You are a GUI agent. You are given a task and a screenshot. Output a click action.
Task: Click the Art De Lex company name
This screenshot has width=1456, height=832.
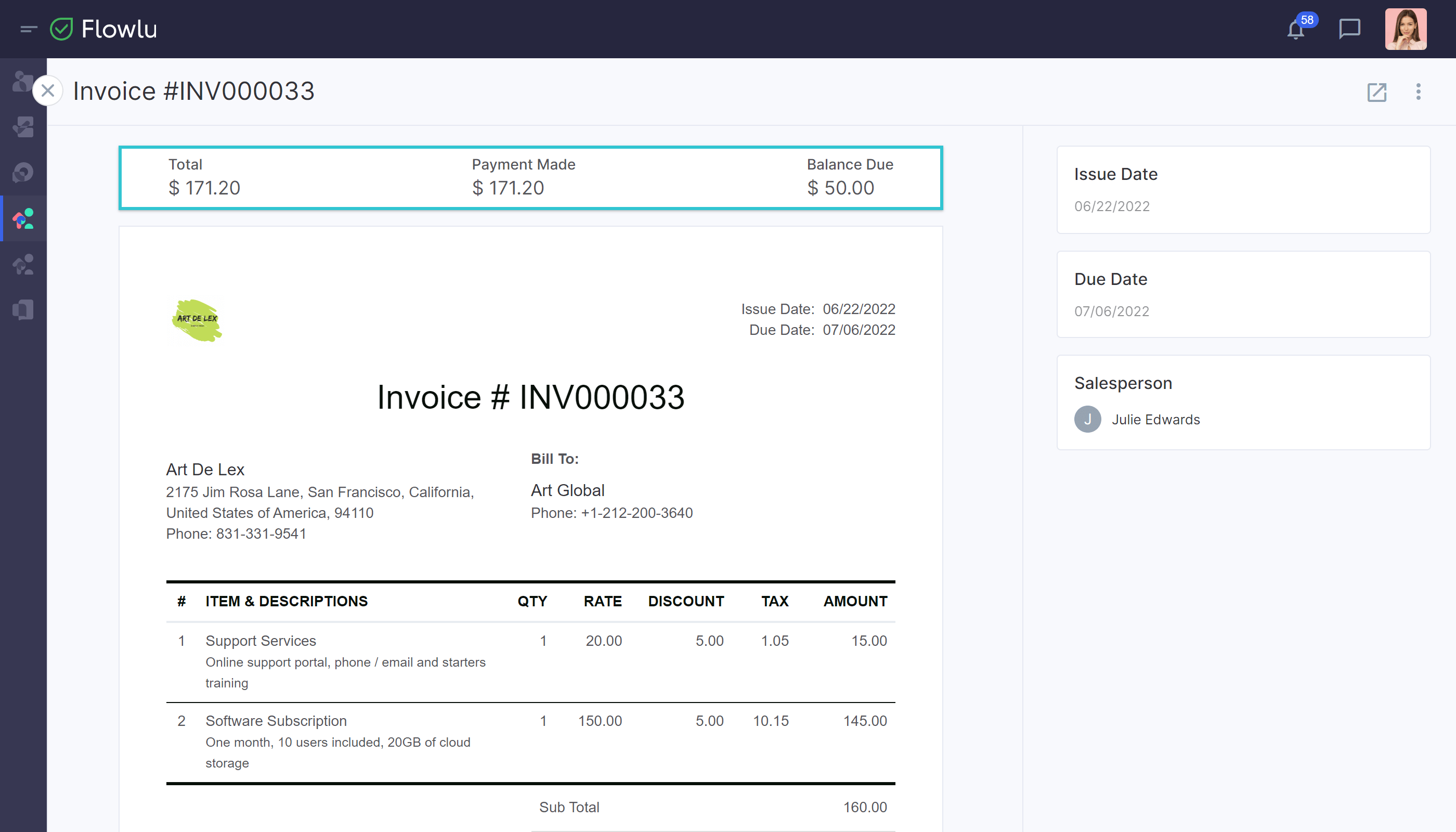pos(205,470)
